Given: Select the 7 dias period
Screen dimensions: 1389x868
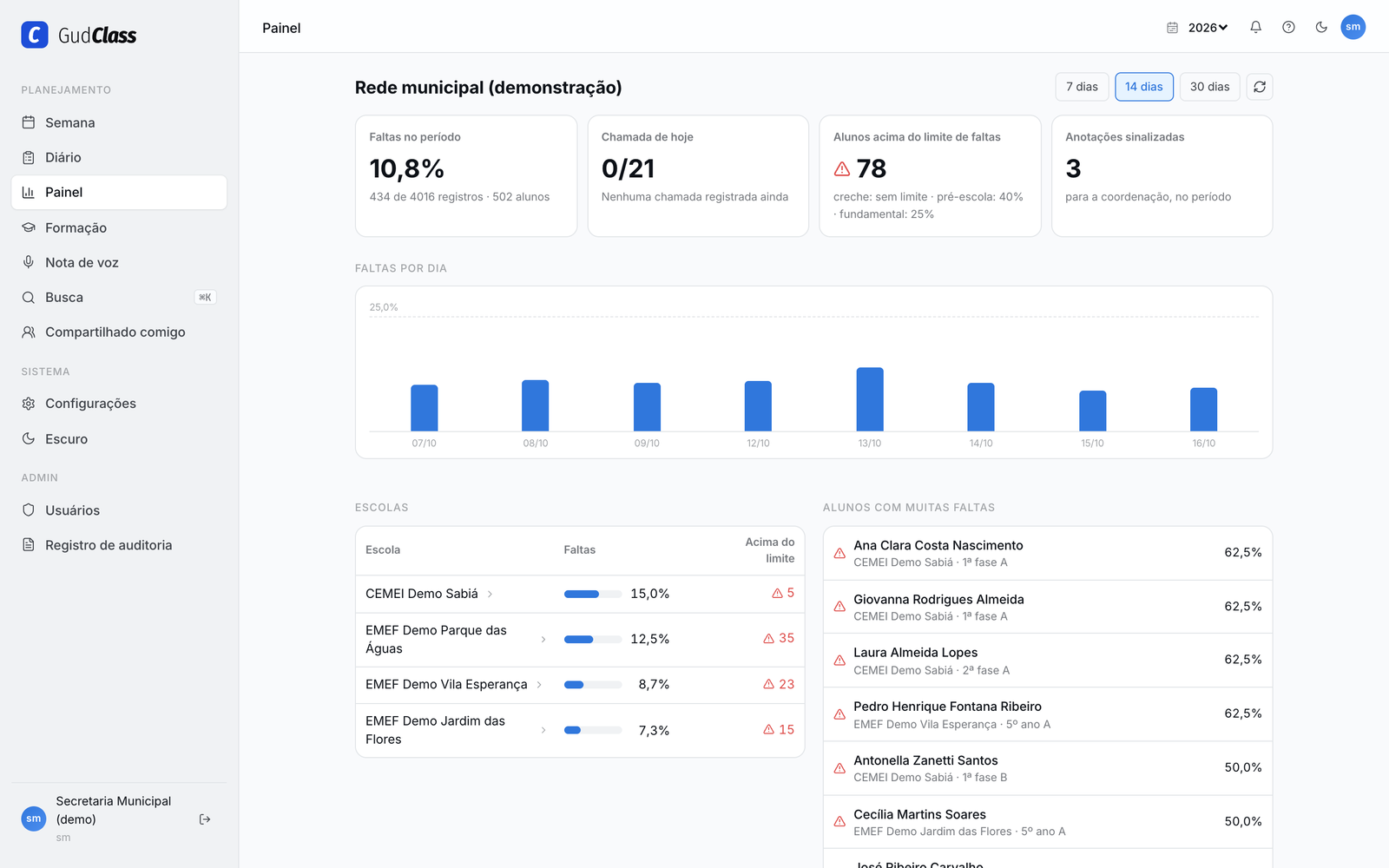Looking at the screenshot, I should (x=1082, y=87).
